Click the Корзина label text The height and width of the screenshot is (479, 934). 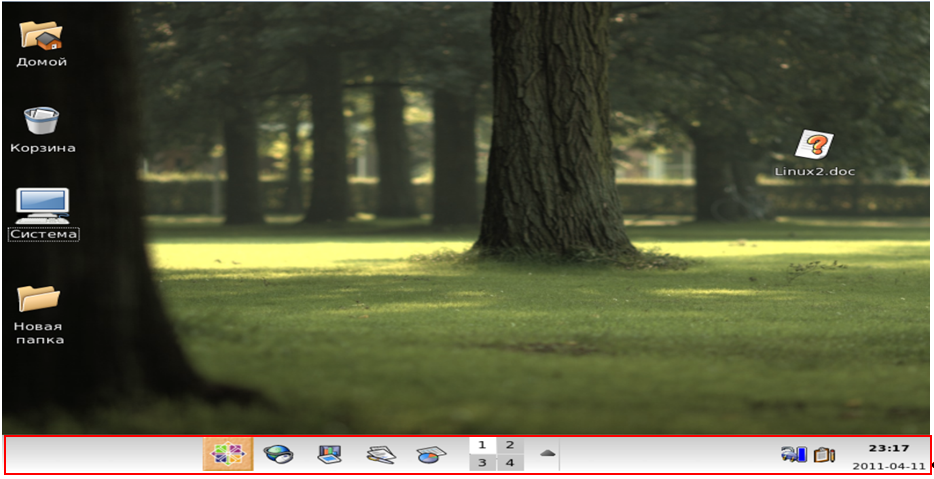pyautogui.click(x=43, y=148)
